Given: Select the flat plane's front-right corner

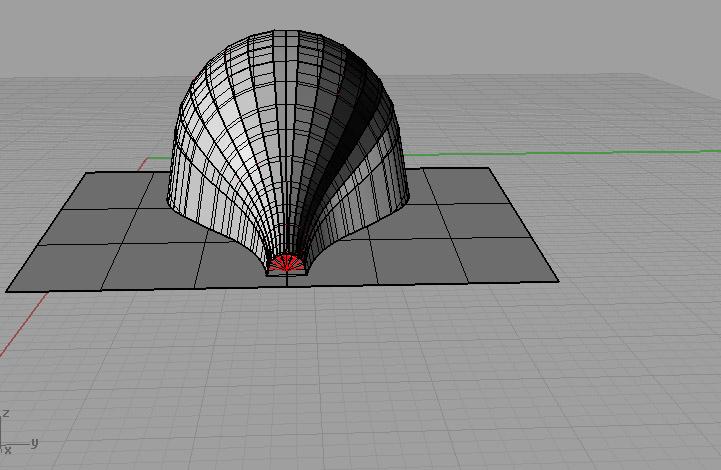Looking at the screenshot, I should [x=557, y=280].
